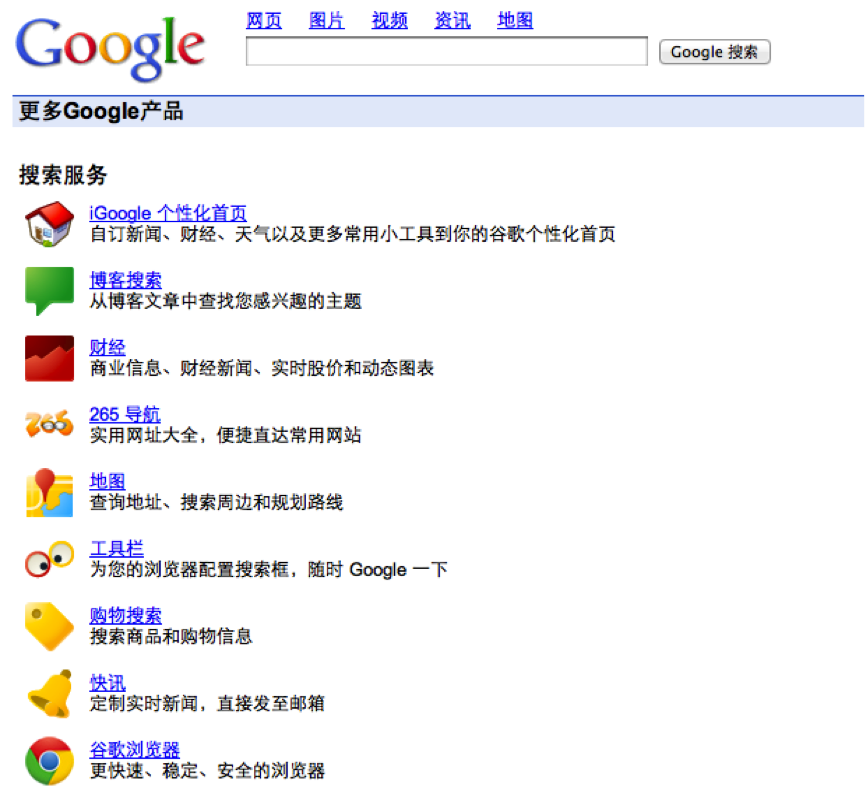Click the Chrome browser icon
Image resolution: width=865 pixels, height=797 pixels.
(x=50, y=761)
